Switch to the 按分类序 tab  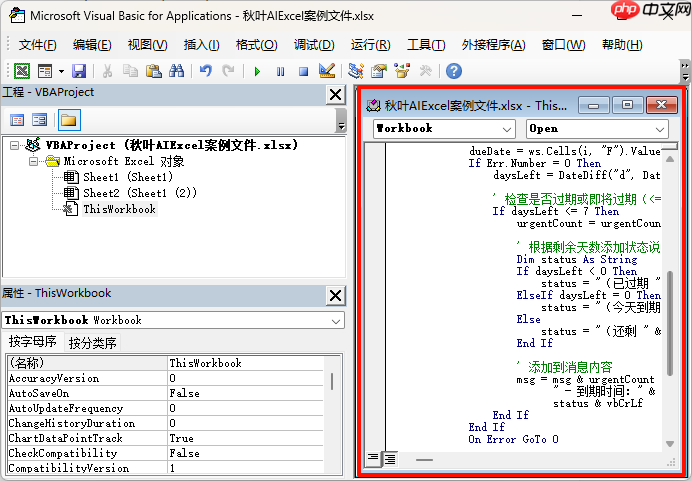[92, 343]
